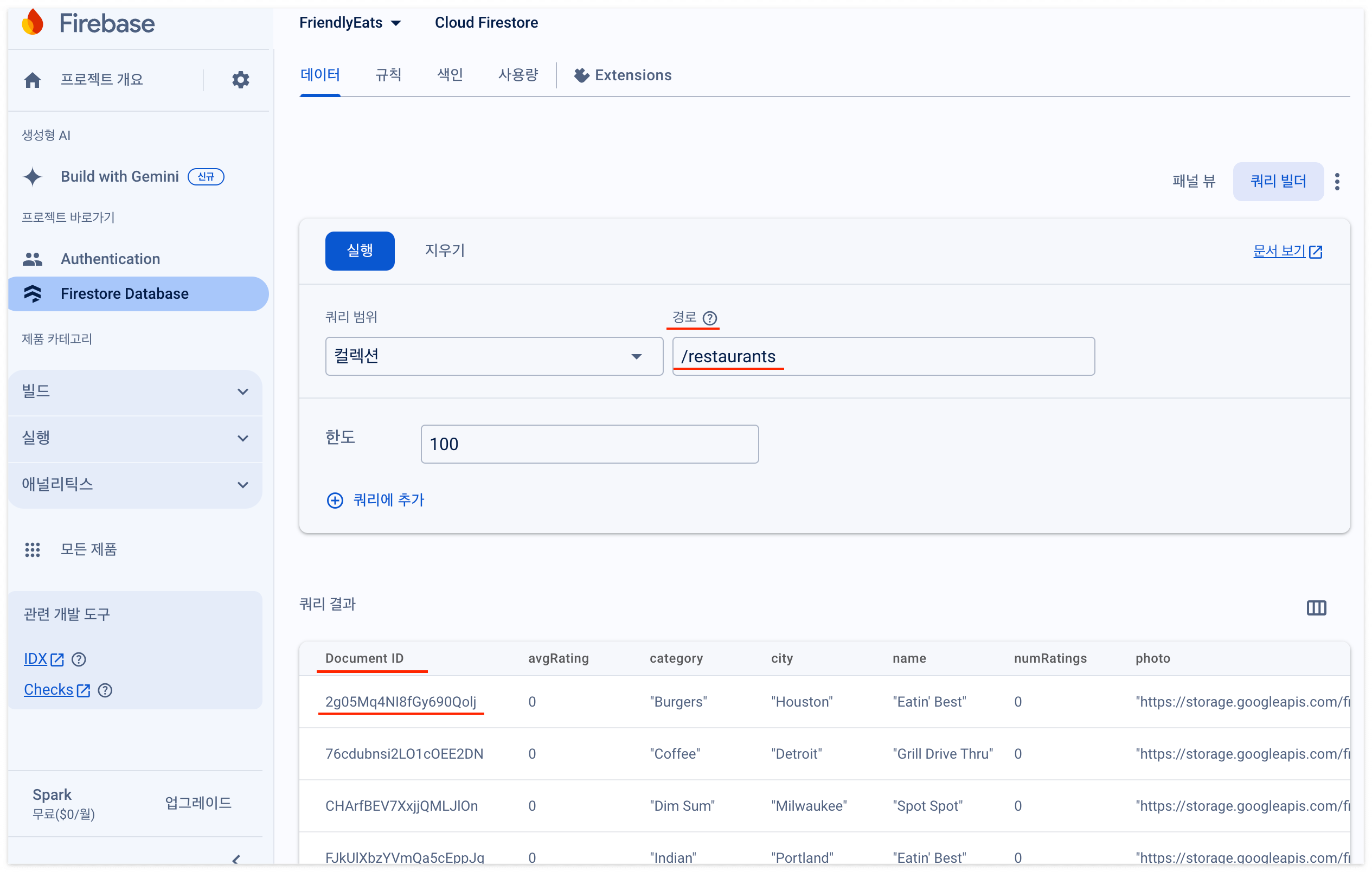1372x872 pixels.
Task: Open the three-dot overflow menu
Action: click(x=1337, y=182)
